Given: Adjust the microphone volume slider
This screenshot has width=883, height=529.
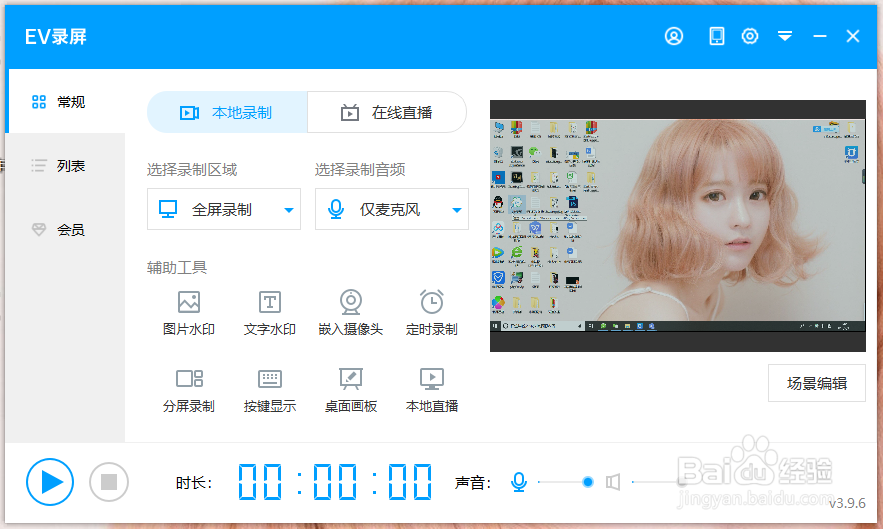Looking at the screenshot, I should [x=565, y=482].
